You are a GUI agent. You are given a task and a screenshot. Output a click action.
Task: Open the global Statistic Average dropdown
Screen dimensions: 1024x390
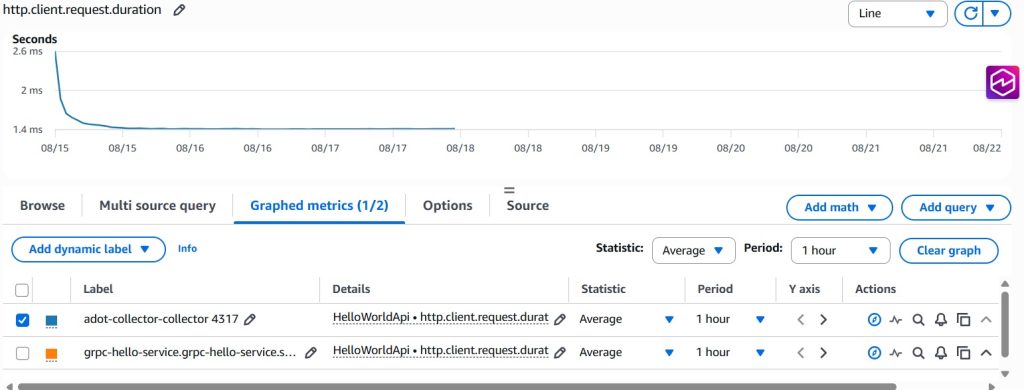693,251
